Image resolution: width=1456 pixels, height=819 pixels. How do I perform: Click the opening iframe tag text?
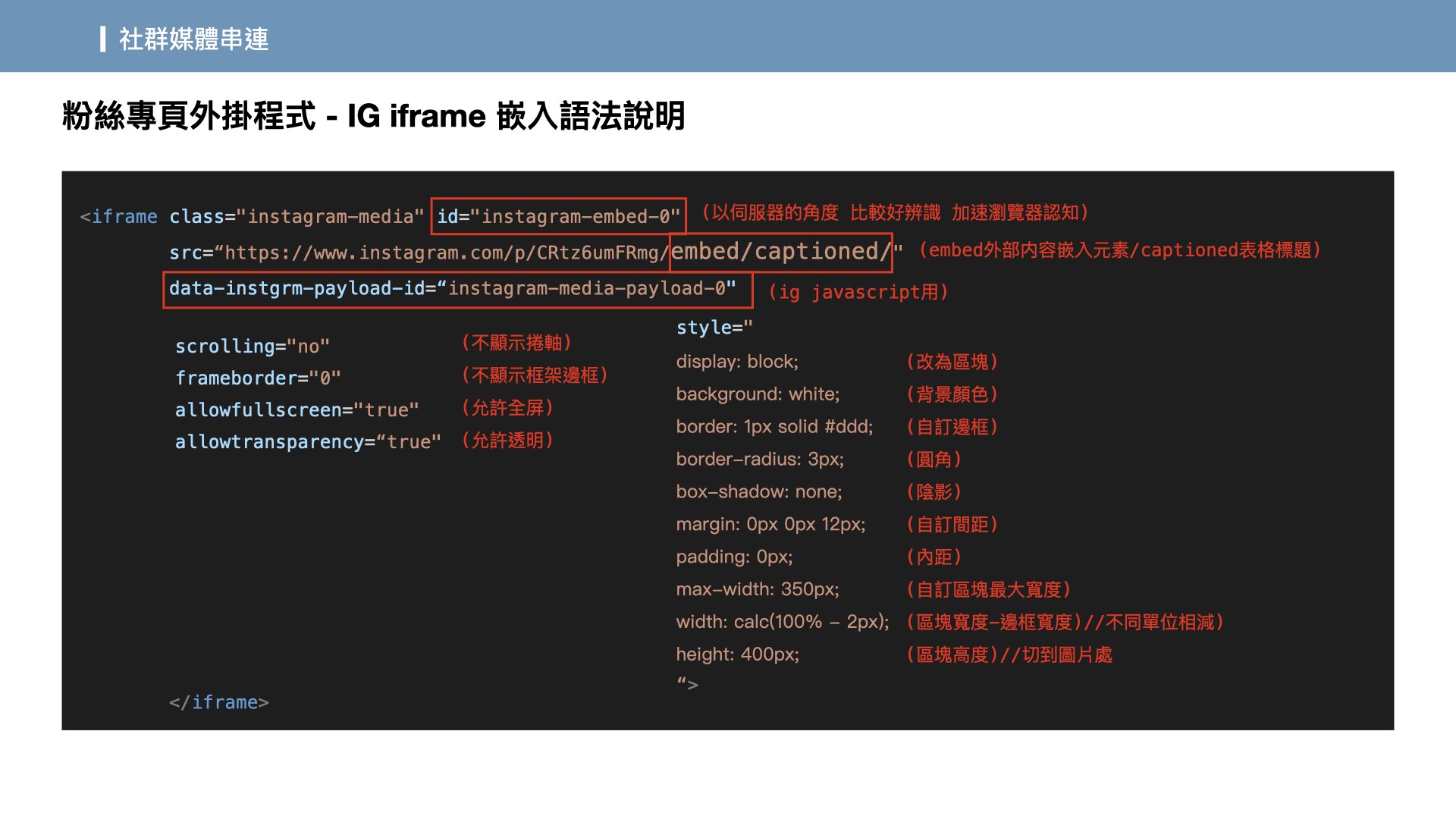119,217
